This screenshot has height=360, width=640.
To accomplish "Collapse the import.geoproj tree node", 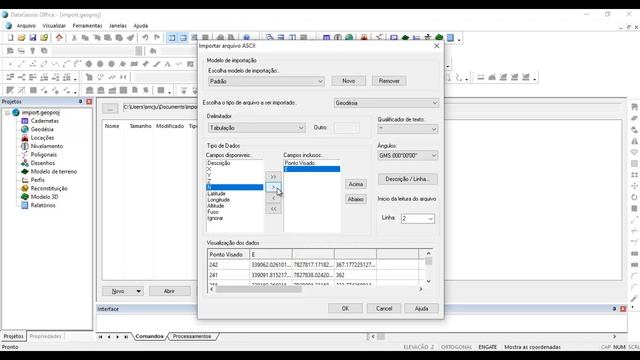I will coord(7,113).
